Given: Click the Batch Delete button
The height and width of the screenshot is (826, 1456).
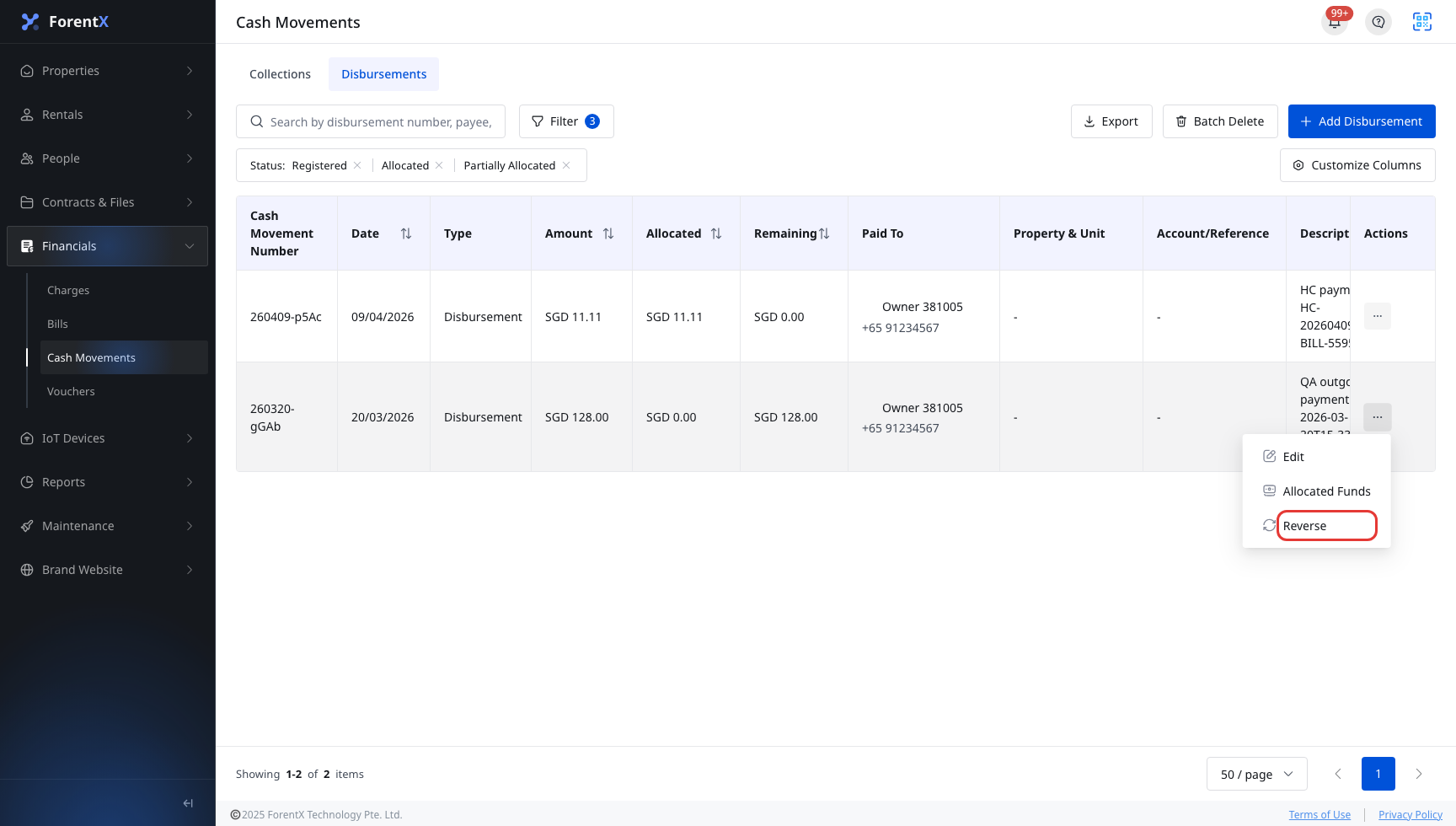Looking at the screenshot, I should (1220, 121).
